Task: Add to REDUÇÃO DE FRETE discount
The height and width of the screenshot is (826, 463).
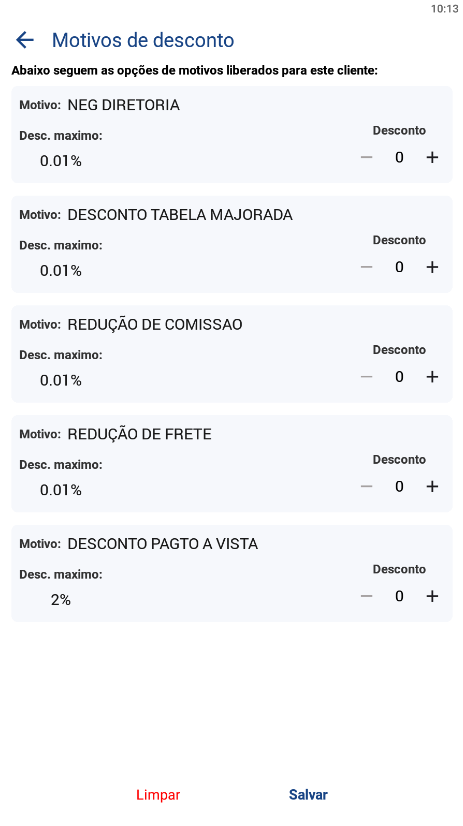Action: pos(432,486)
